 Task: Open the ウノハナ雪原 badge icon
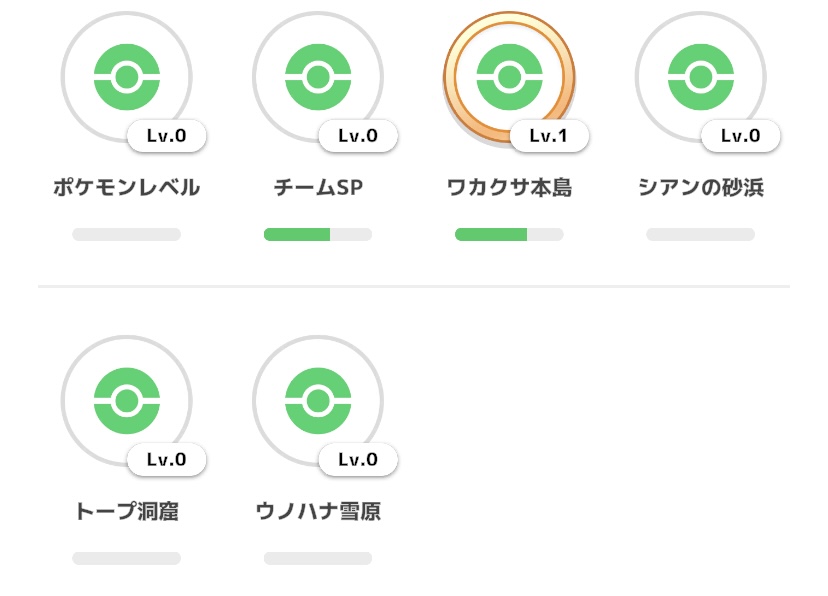[318, 401]
